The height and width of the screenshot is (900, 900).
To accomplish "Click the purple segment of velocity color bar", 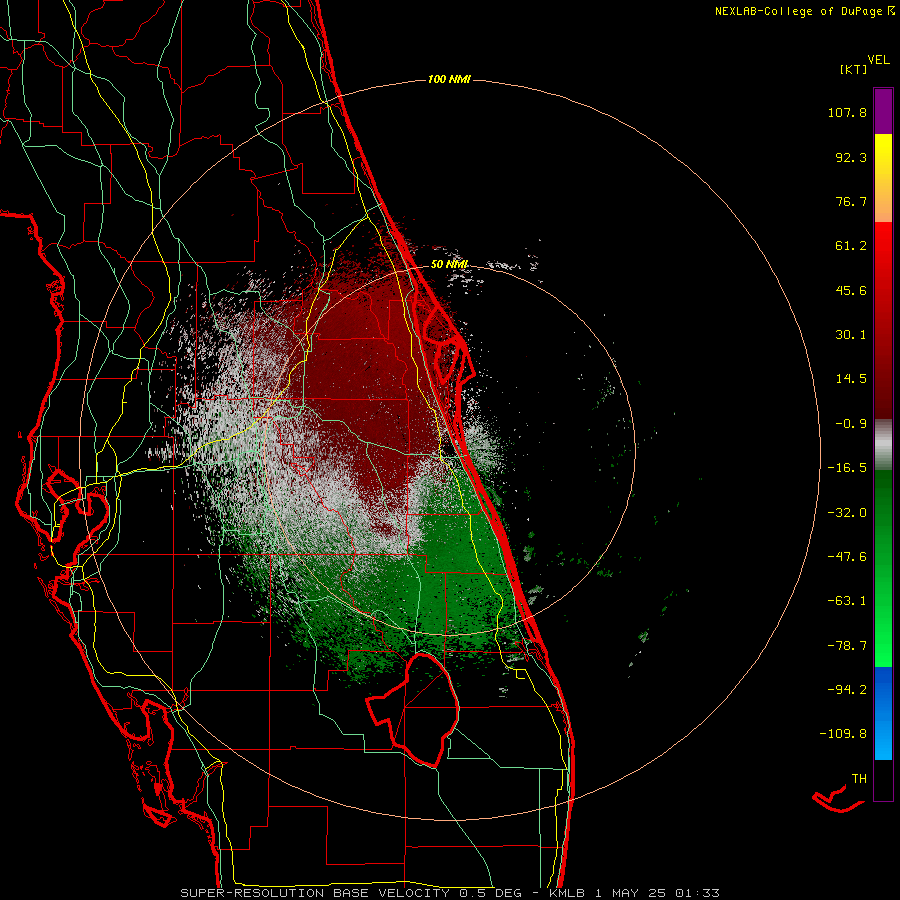I will coord(883,111).
